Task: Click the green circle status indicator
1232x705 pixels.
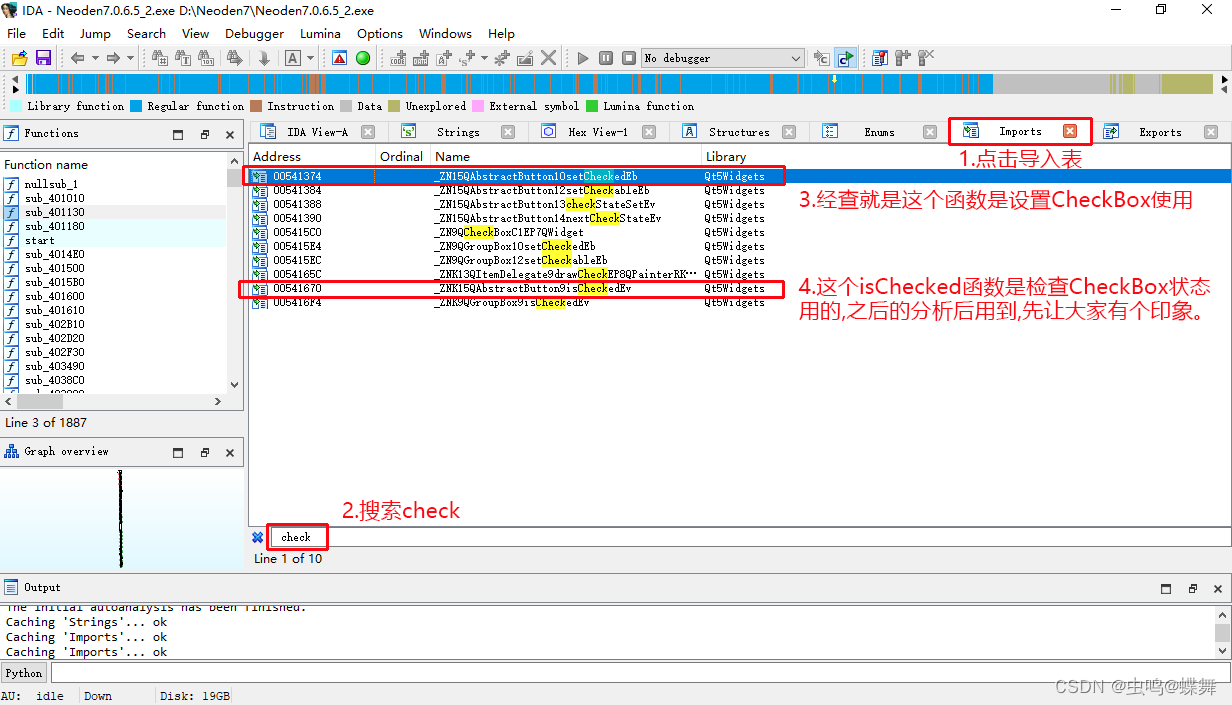Action: 363,58
